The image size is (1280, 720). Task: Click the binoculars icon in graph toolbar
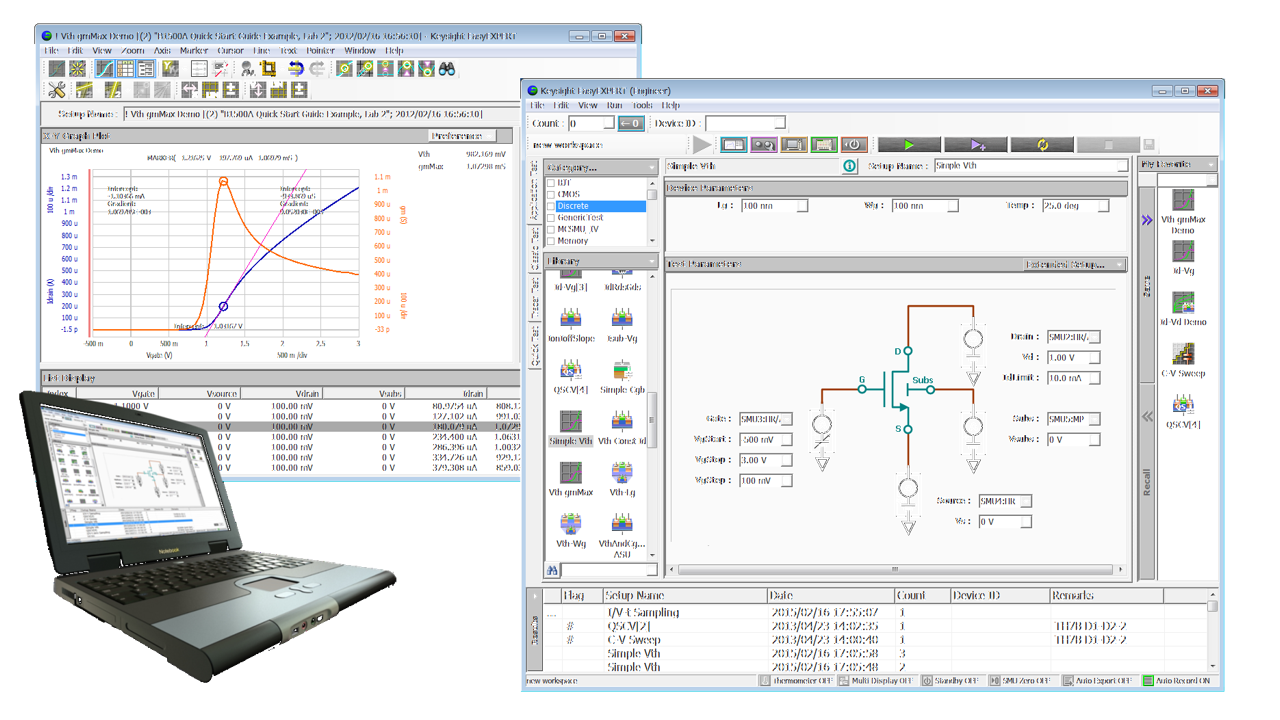(x=446, y=69)
